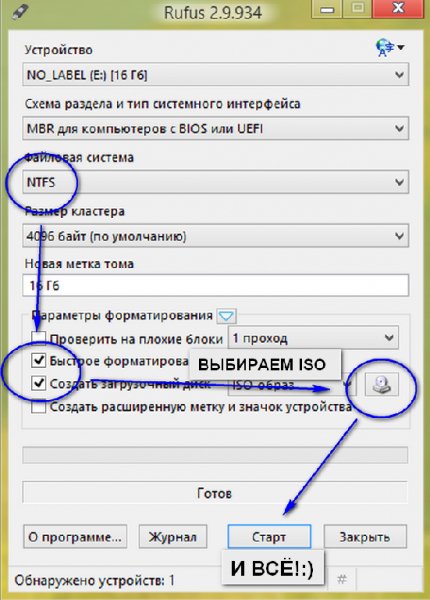Screen dimensions: 430x600
Task: Click the disc drive icon to select ISO
Action: (x=381, y=385)
